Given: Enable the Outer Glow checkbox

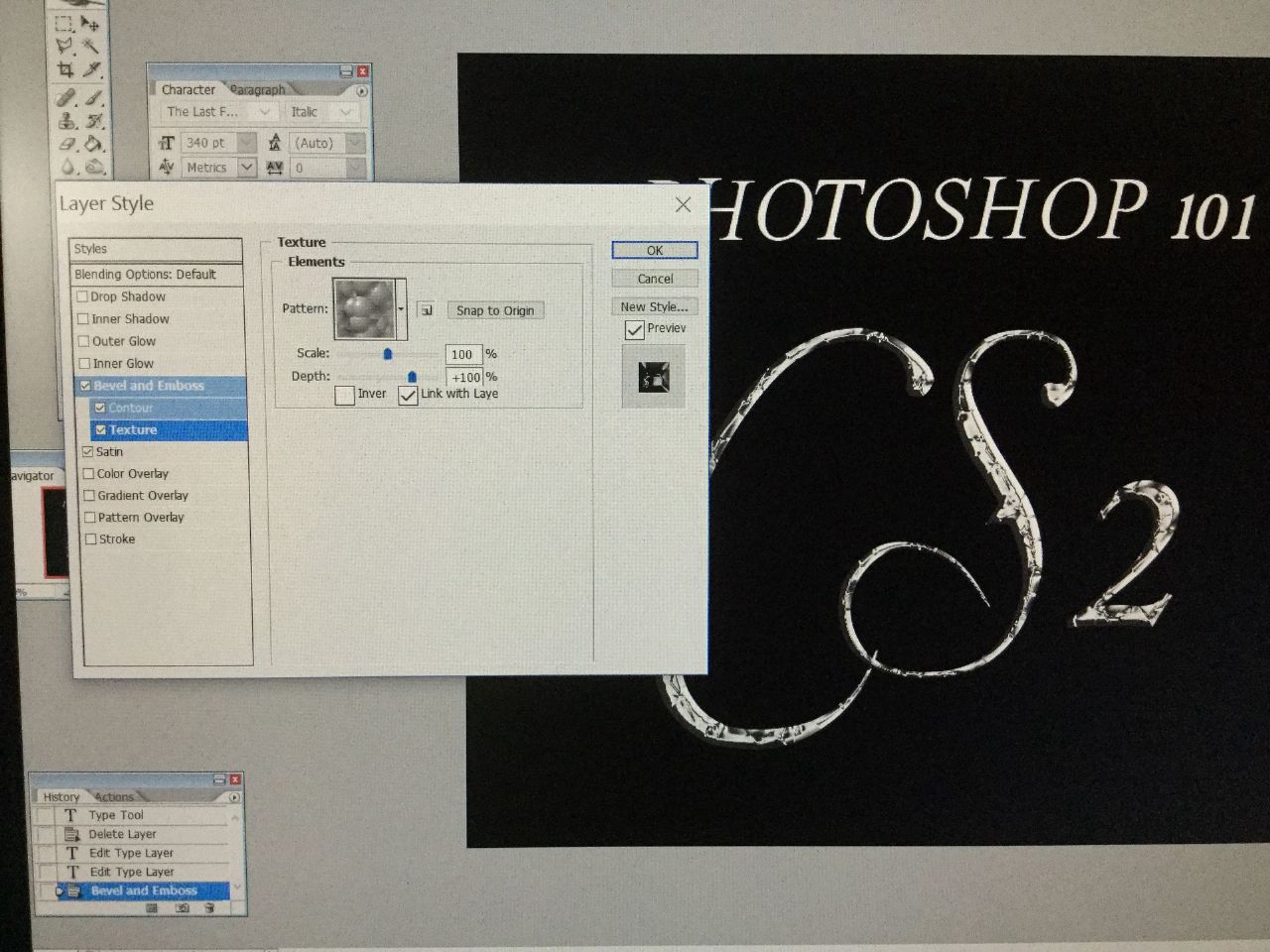Looking at the screenshot, I should click(84, 340).
